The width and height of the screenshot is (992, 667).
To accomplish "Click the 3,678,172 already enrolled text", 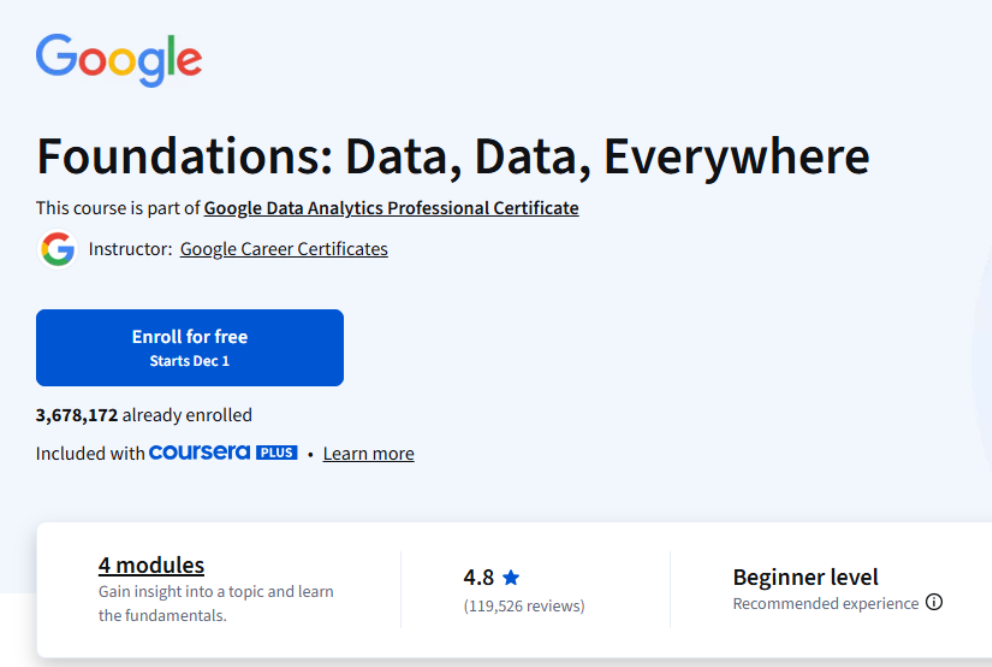I will 144,415.
